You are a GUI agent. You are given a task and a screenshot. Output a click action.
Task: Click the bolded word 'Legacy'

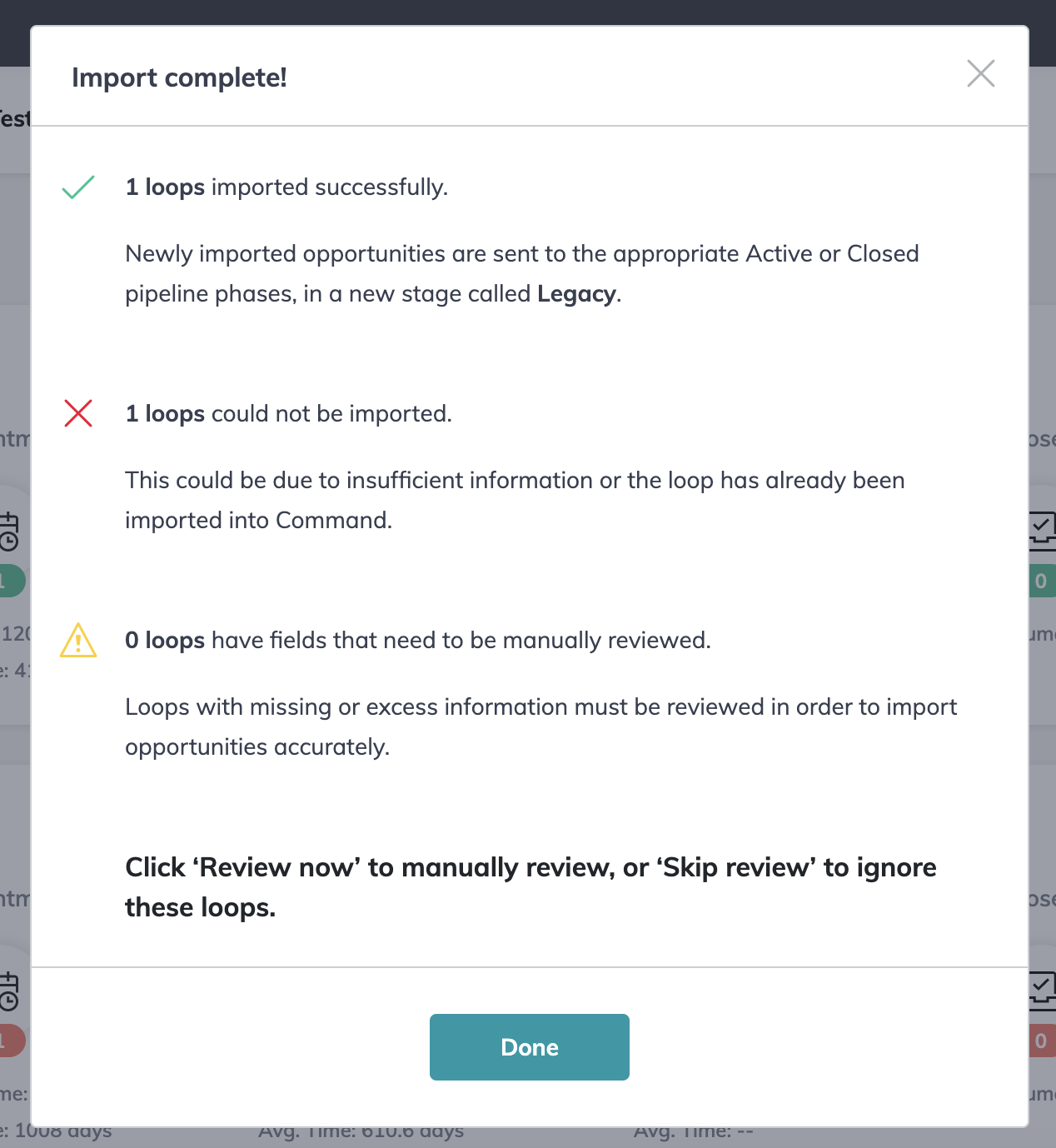pos(576,294)
